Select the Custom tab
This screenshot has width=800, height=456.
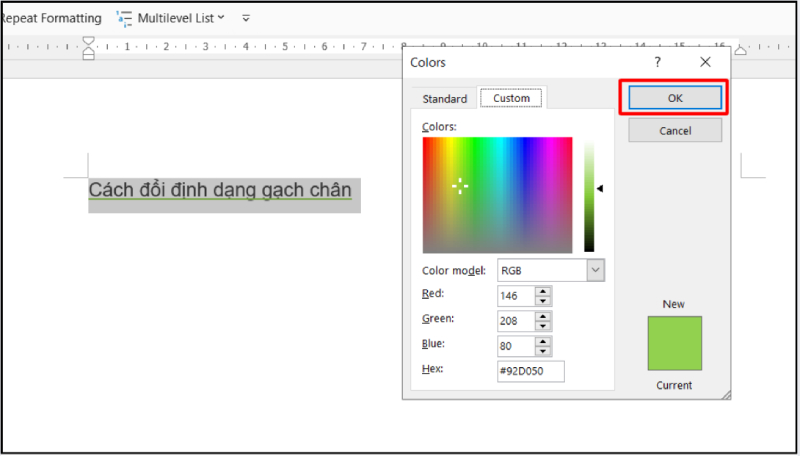click(511, 98)
